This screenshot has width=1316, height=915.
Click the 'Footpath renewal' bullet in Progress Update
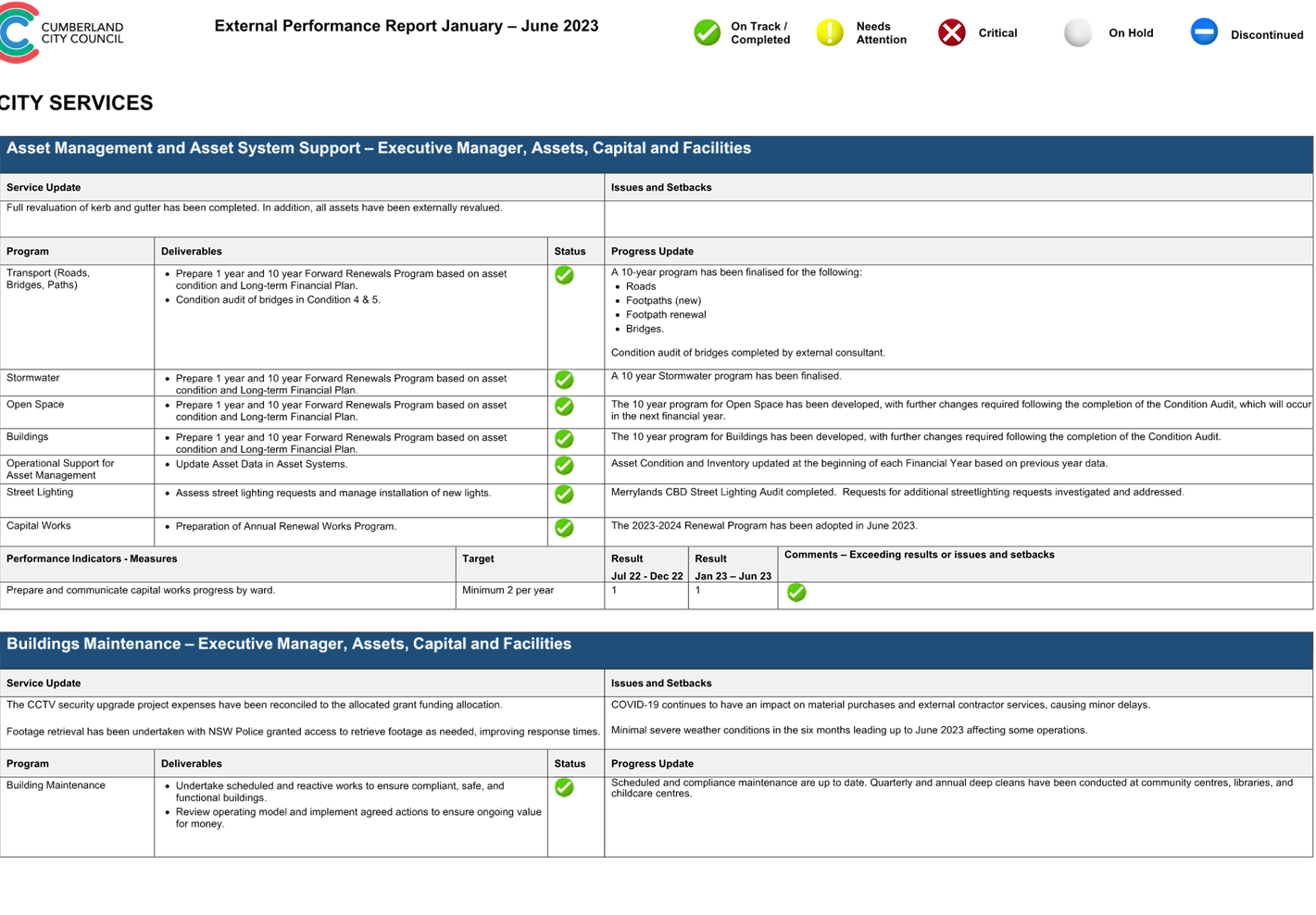point(666,315)
